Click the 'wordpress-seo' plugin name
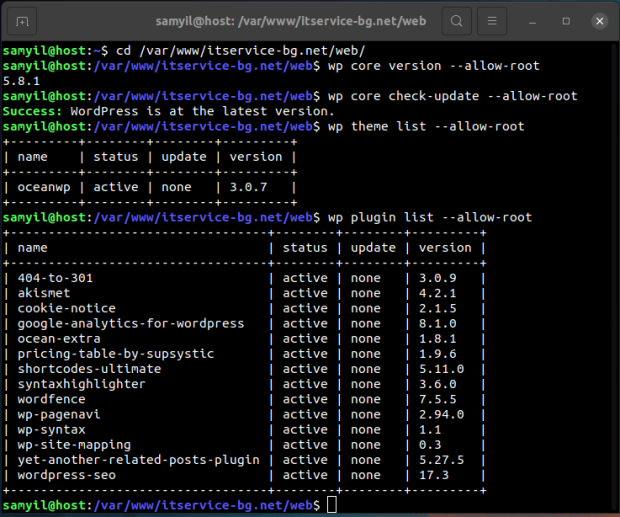Image resolution: width=620 pixels, height=517 pixels. tap(66, 475)
